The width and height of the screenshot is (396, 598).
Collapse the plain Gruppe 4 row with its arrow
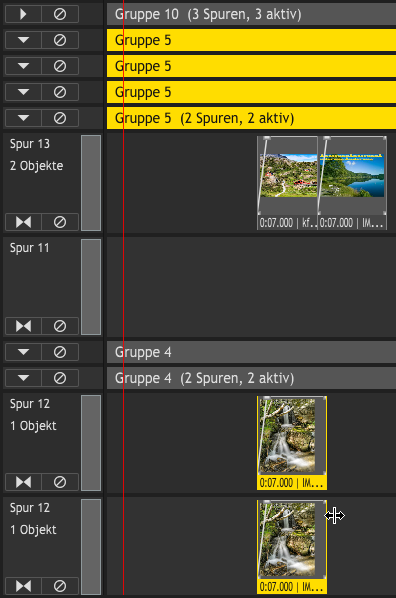tap(23, 352)
